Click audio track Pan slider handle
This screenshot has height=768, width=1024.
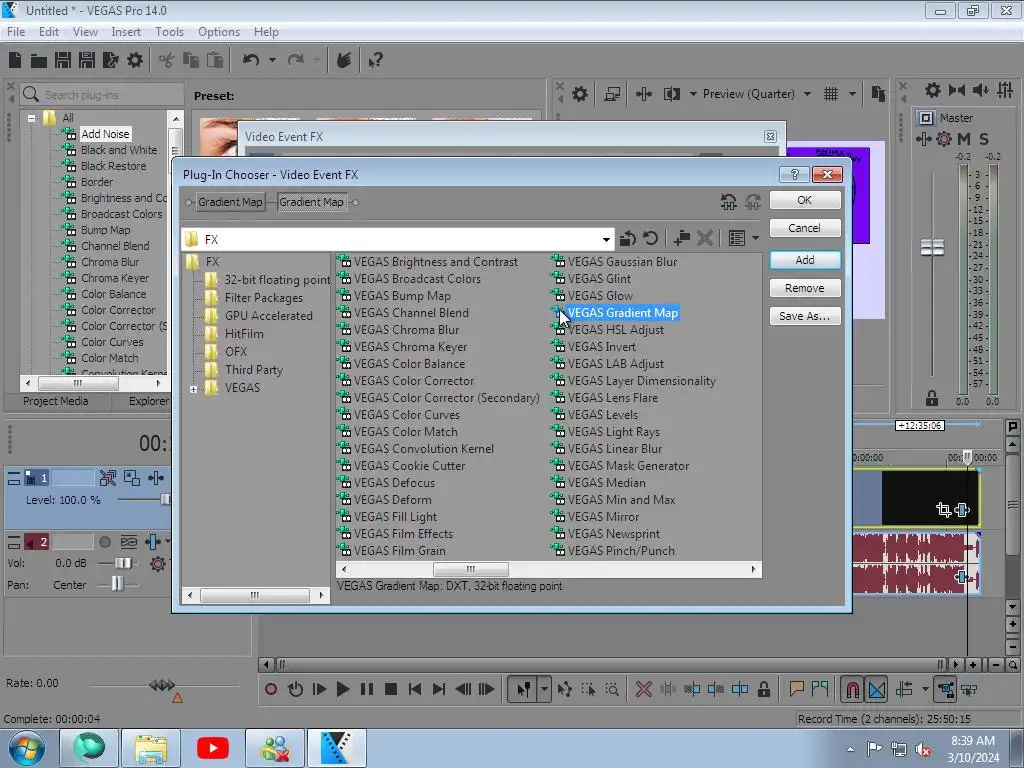[x=116, y=583]
